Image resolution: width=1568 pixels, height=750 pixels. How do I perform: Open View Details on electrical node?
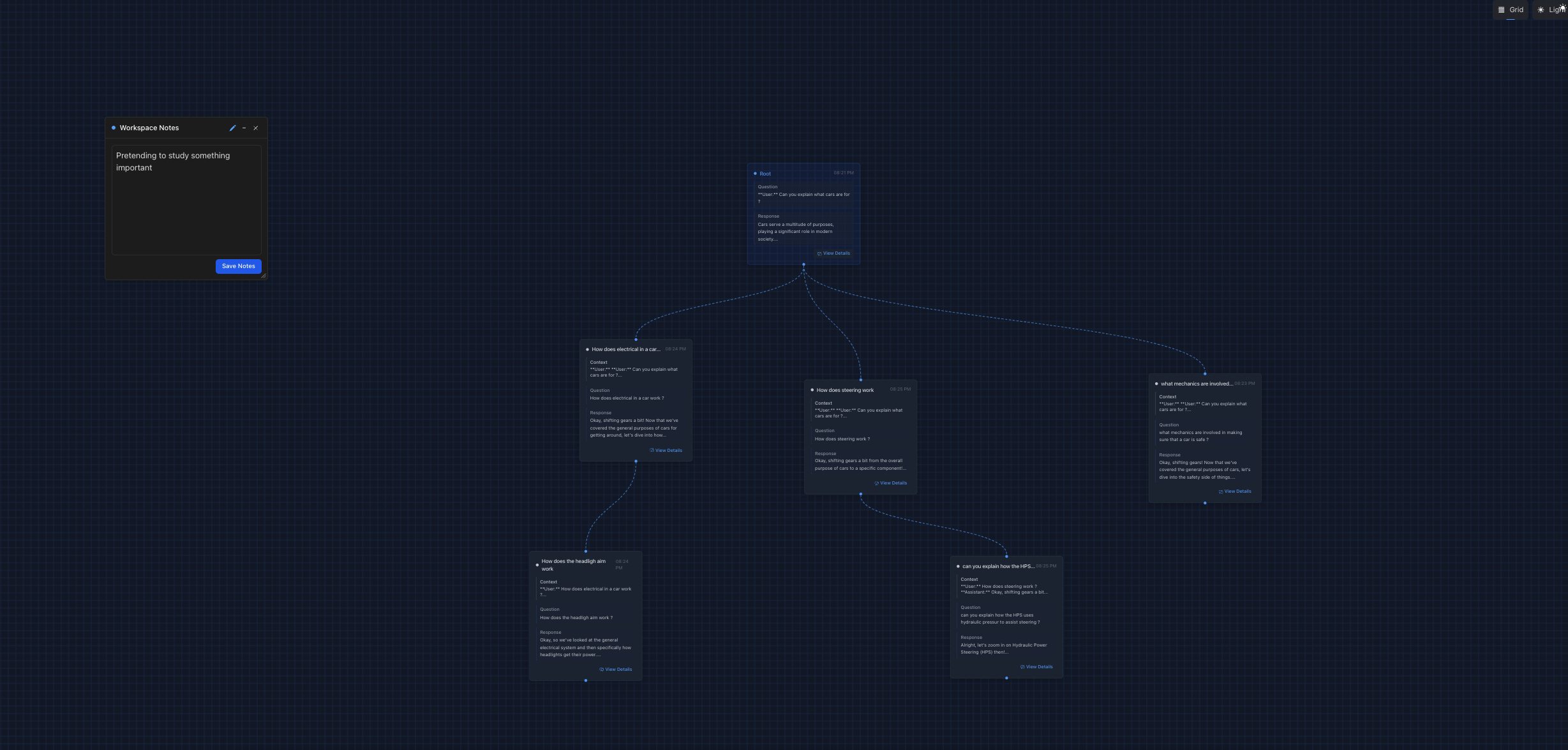click(x=666, y=451)
